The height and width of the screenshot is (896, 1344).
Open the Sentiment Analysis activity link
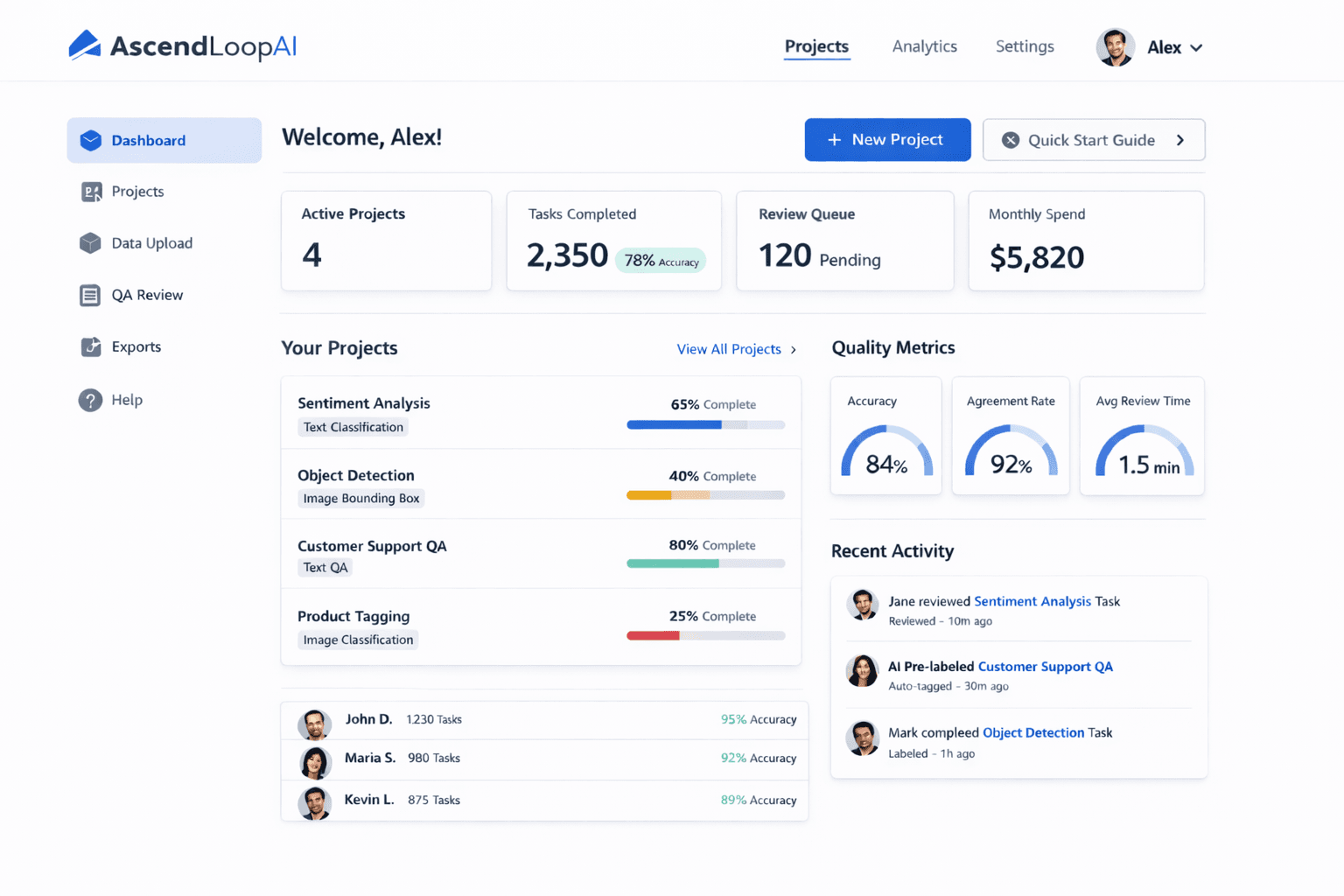click(1032, 601)
